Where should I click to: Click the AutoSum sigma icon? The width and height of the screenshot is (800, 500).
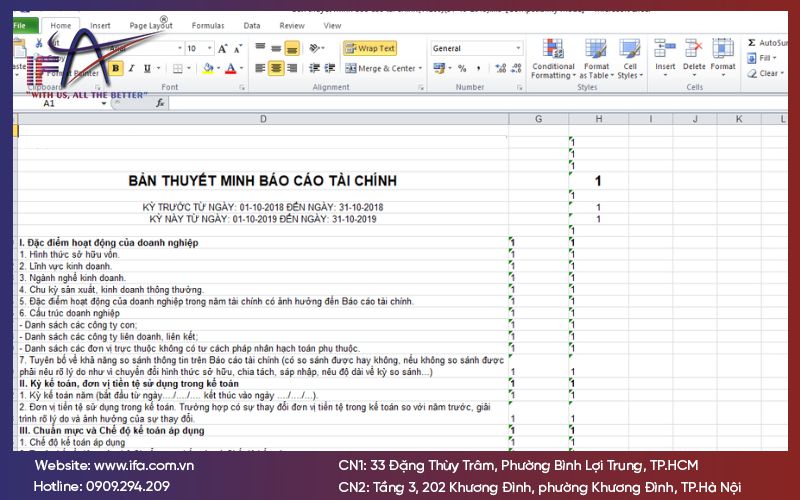[752, 43]
